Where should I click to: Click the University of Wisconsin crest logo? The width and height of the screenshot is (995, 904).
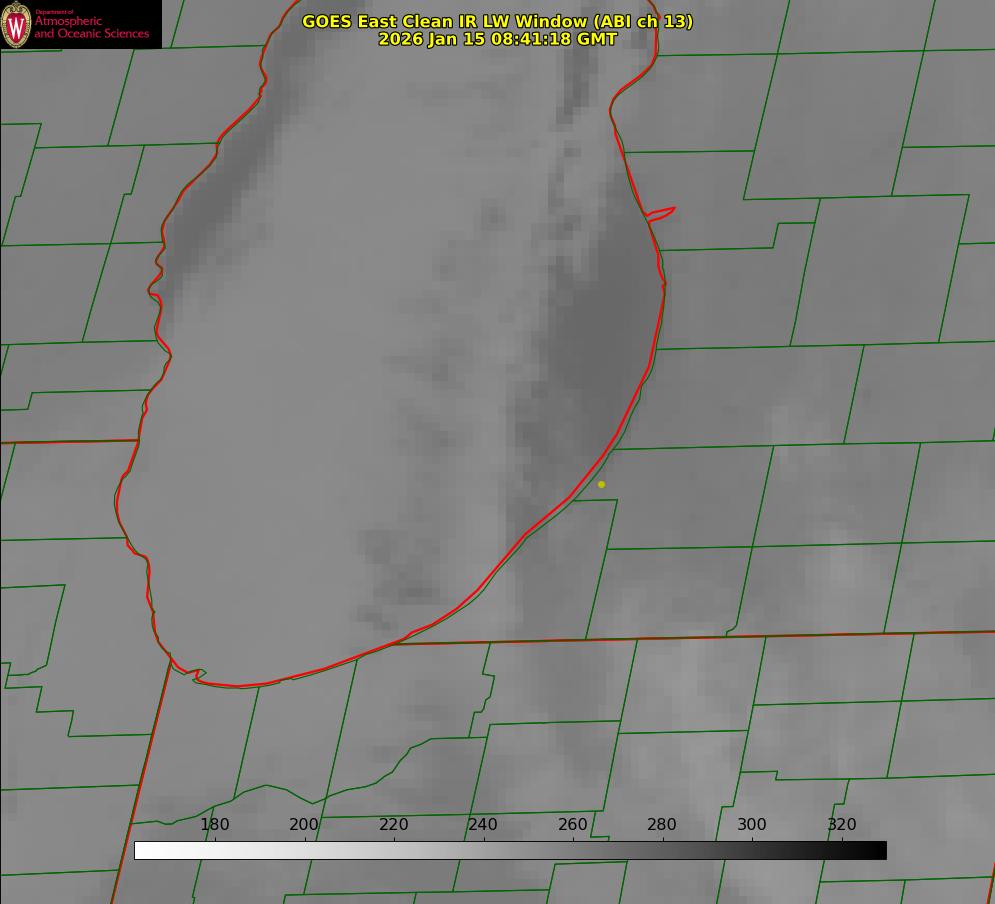tap(16, 25)
